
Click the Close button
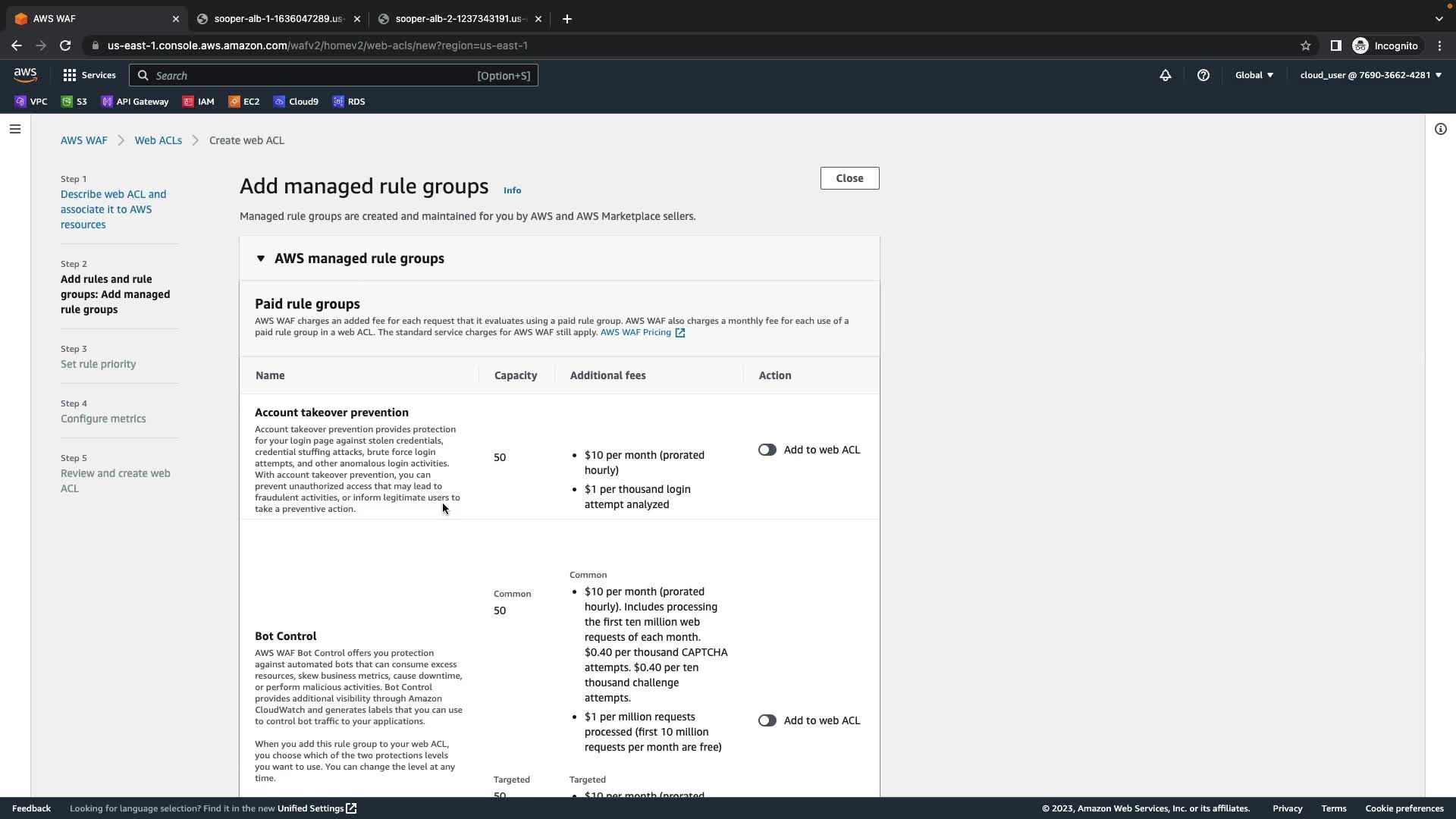coord(849,178)
